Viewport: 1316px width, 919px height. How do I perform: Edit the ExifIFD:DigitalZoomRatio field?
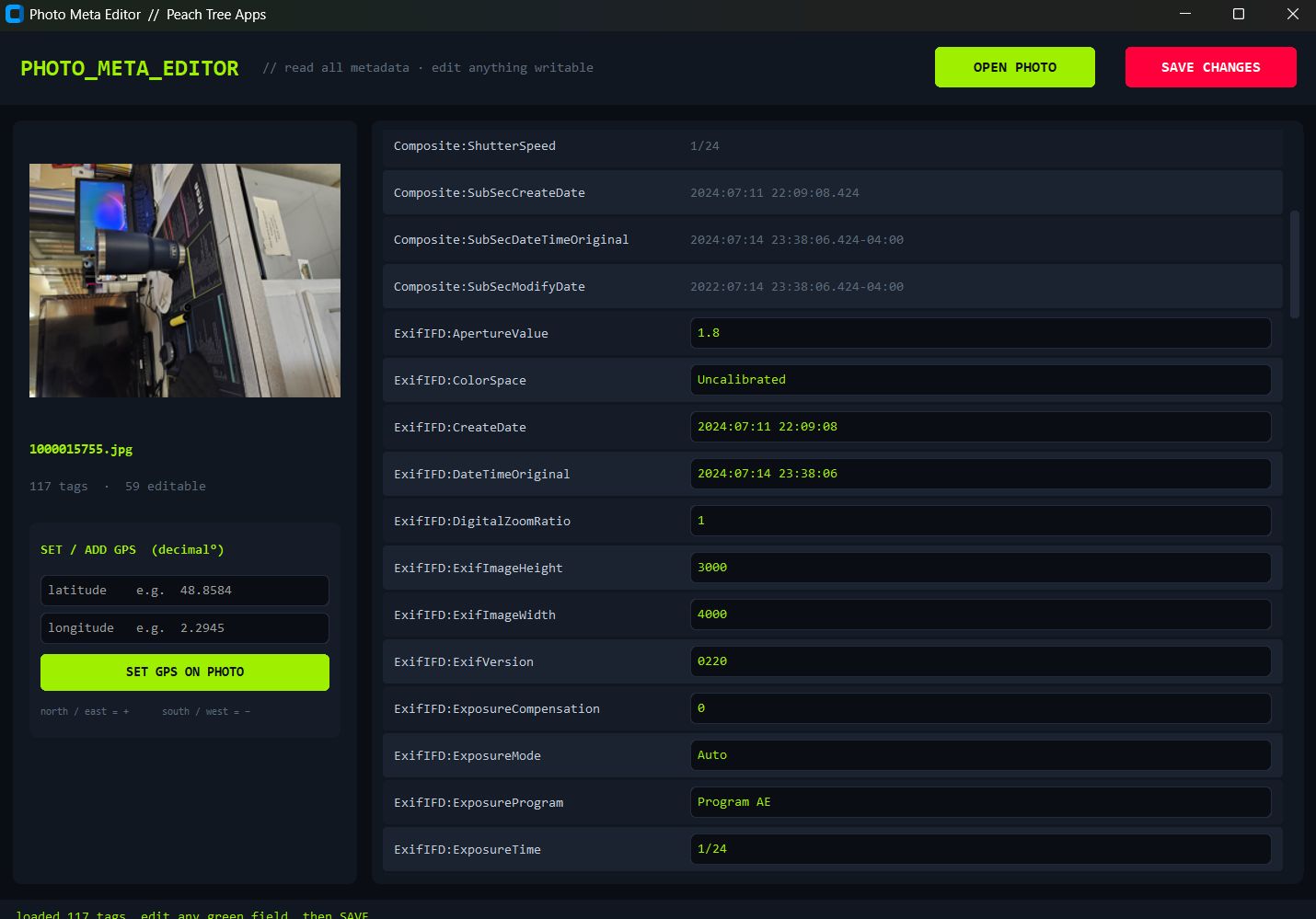[x=981, y=521]
